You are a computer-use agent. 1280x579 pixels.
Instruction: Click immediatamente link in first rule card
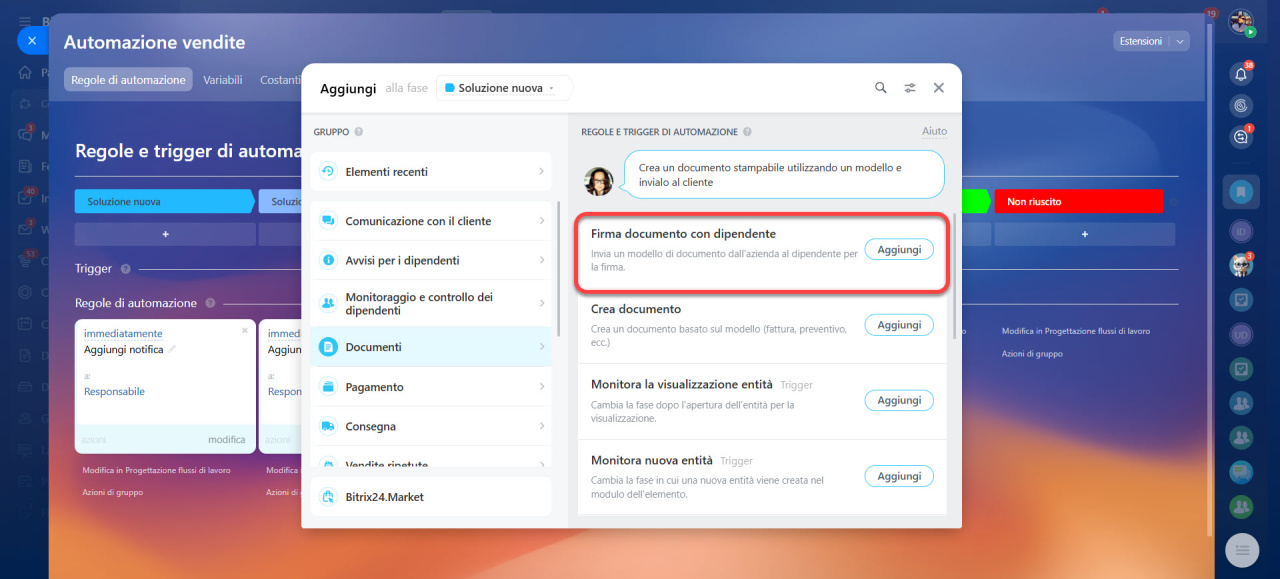click(x=123, y=333)
